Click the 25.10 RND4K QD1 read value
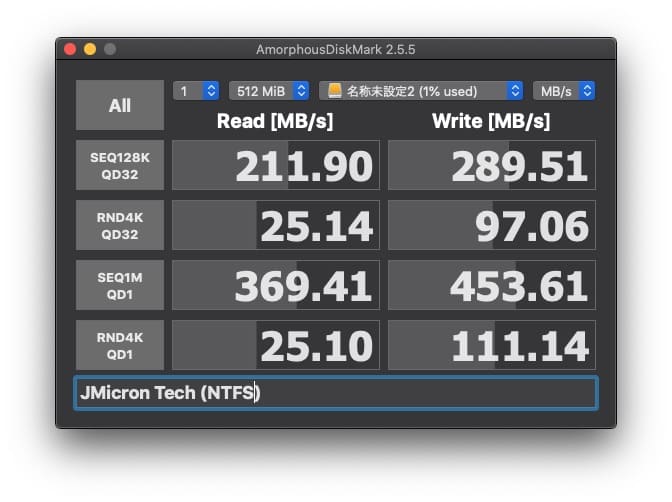 (276, 345)
